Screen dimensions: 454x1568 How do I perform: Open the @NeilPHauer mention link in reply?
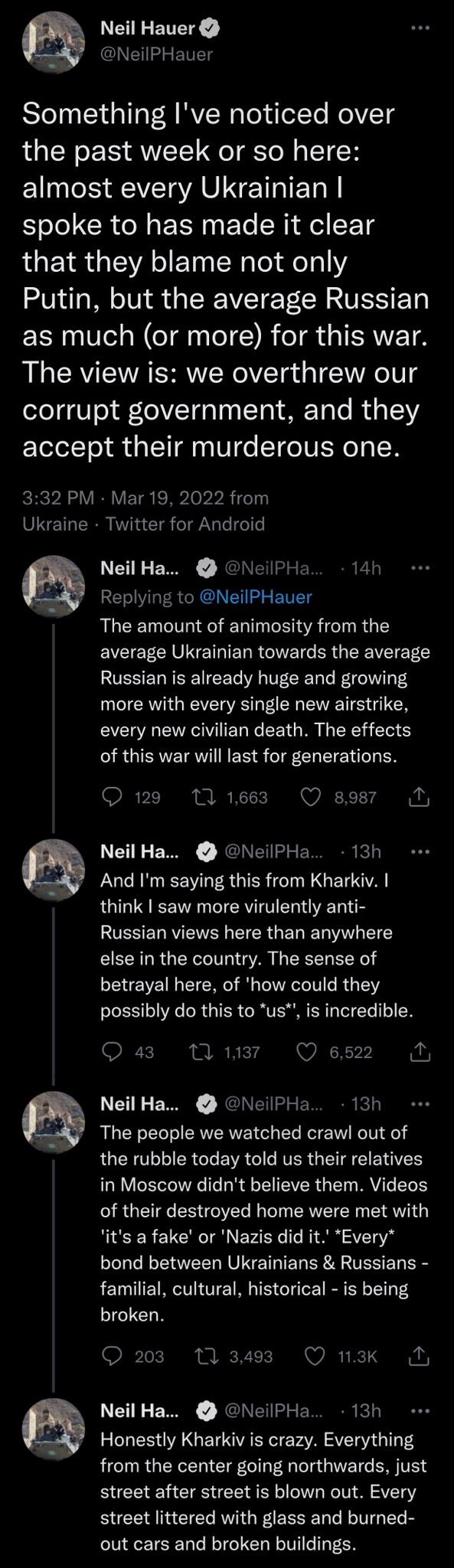pyautogui.click(x=256, y=596)
